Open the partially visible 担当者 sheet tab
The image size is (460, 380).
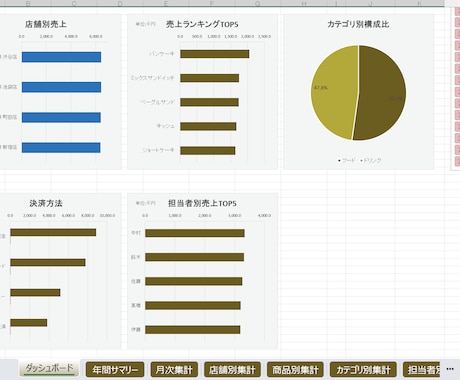click(x=422, y=370)
